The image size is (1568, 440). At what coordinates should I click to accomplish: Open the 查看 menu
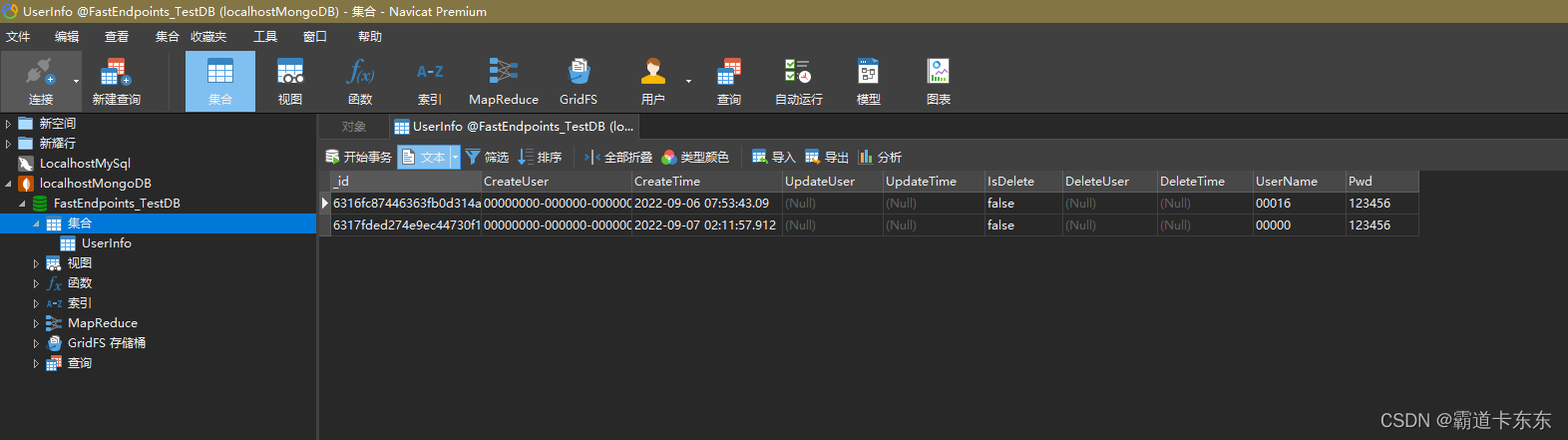pos(117,37)
